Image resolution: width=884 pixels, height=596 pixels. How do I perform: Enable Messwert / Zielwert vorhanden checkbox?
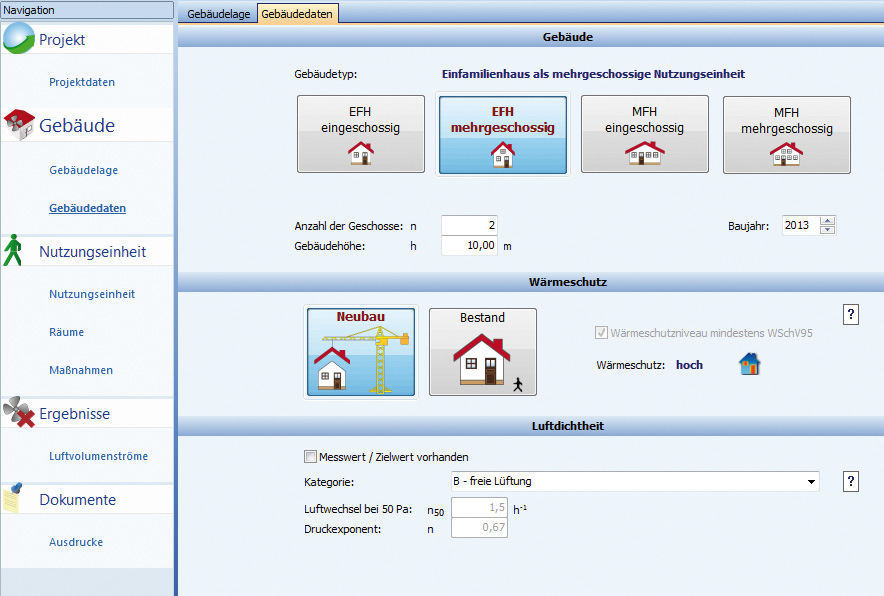coord(310,456)
